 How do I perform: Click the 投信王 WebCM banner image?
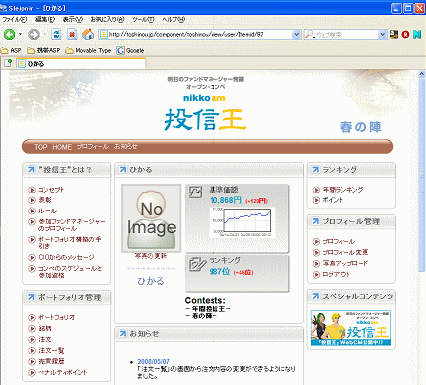(x=351, y=328)
